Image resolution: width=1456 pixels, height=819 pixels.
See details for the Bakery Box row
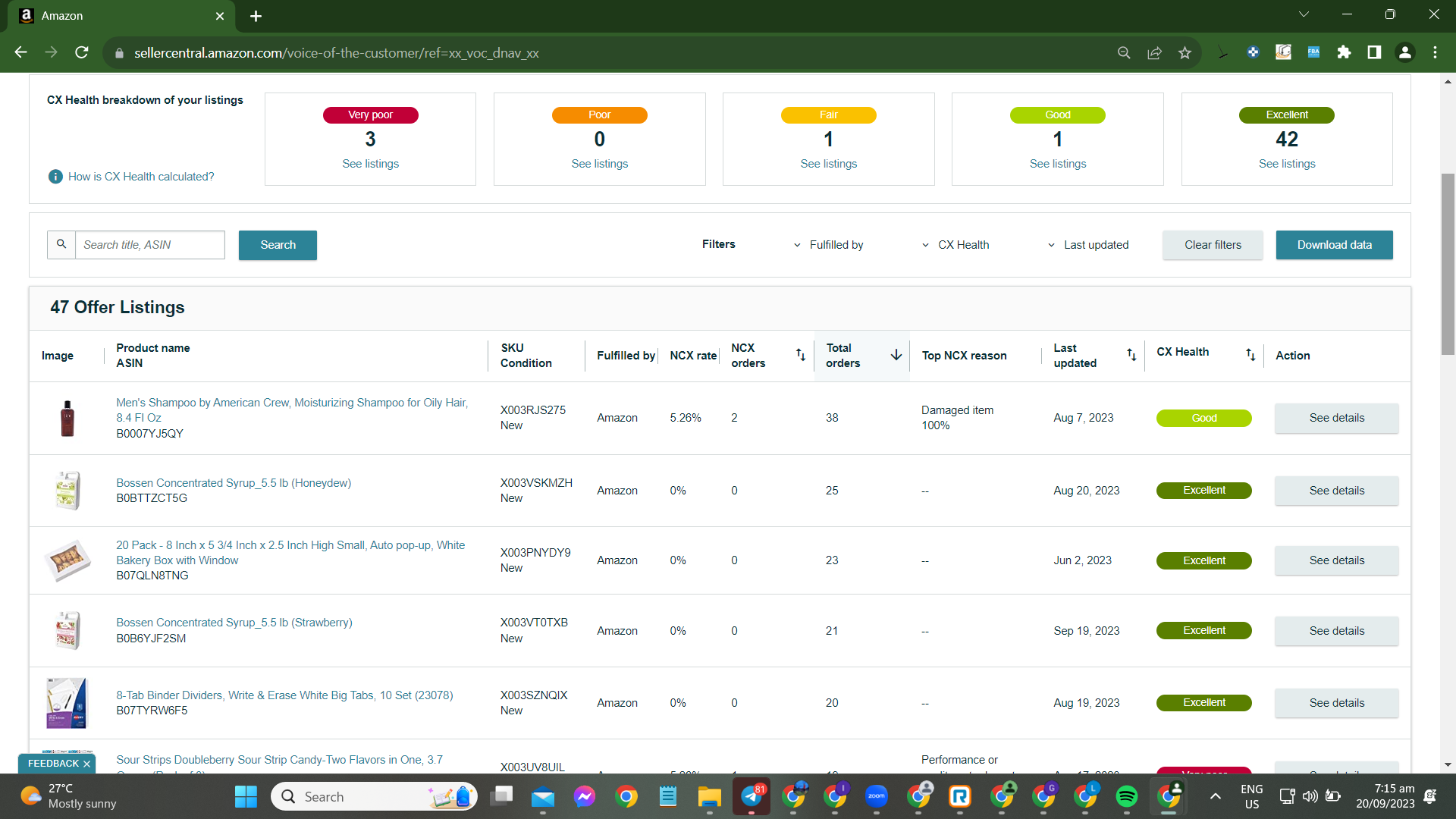[1336, 560]
